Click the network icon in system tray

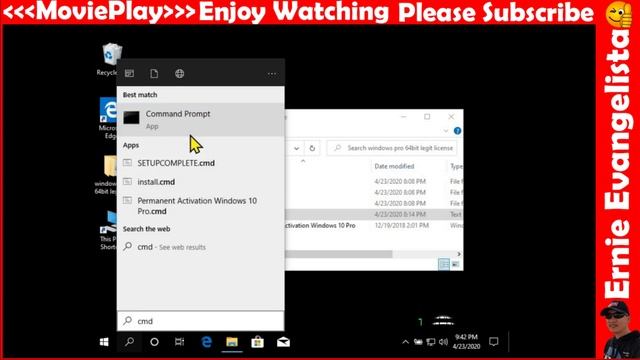coord(431,342)
